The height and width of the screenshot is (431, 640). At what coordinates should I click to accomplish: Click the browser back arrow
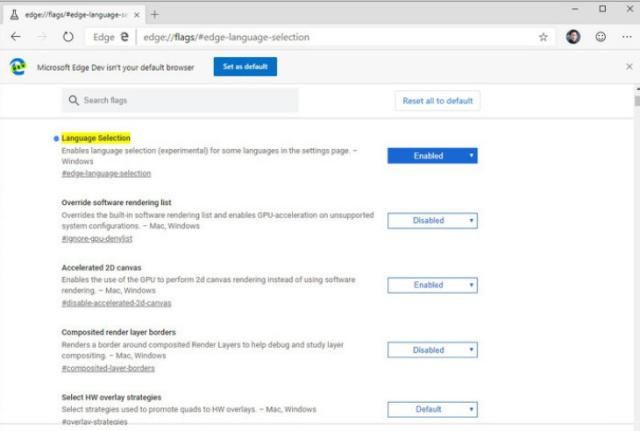[x=16, y=36]
